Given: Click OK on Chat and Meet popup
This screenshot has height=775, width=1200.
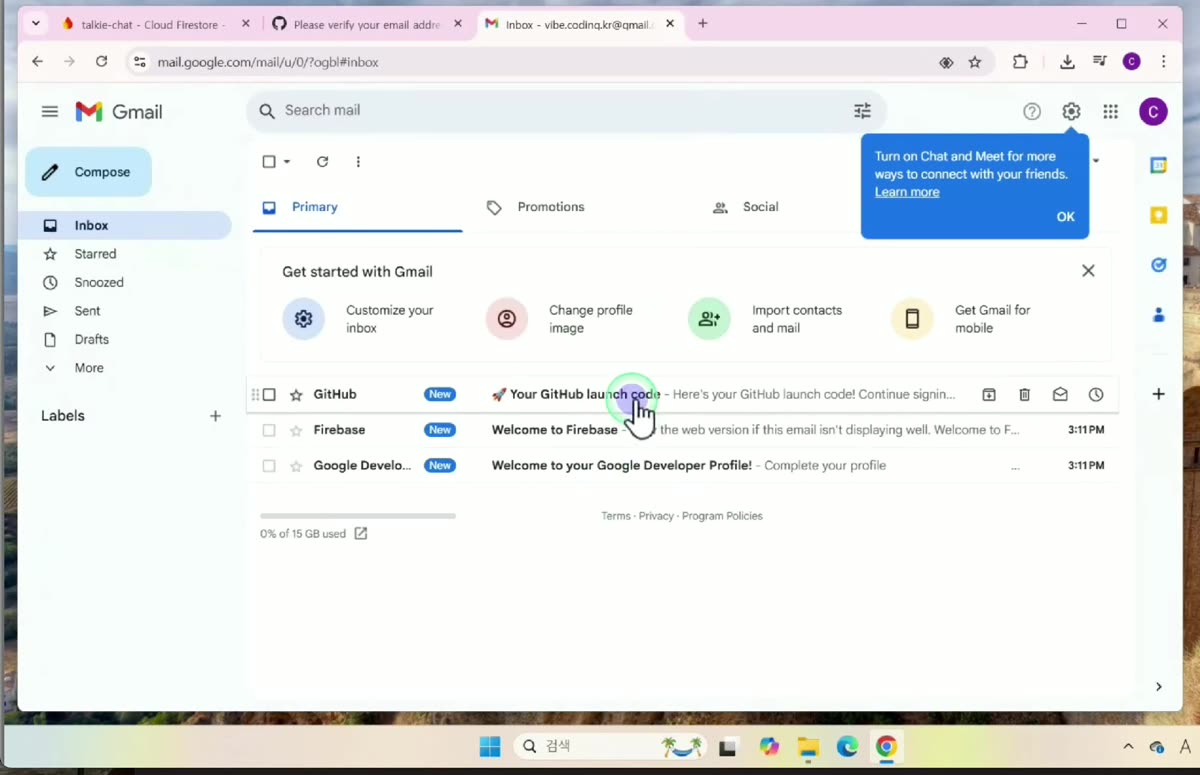Looking at the screenshot, I should pos(1066,217).
